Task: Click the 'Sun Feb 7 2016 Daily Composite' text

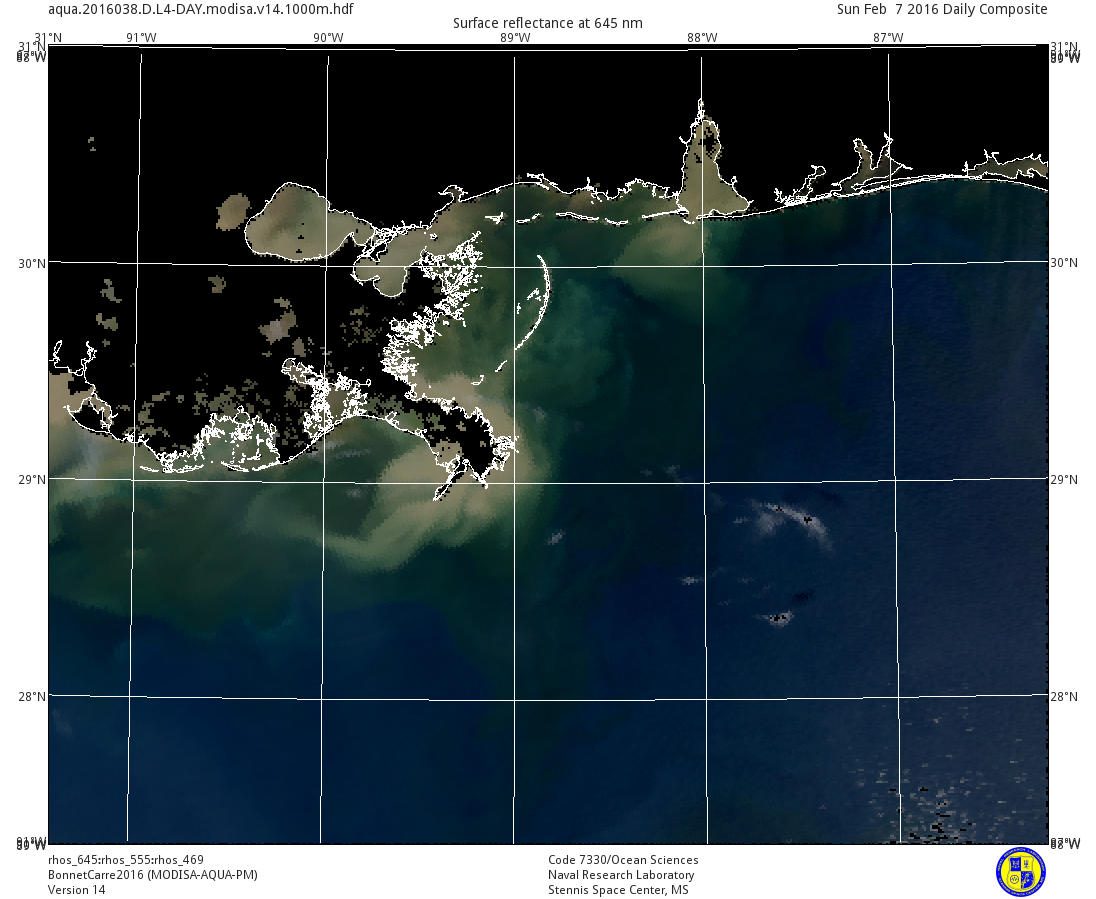Action: [942, 9]
